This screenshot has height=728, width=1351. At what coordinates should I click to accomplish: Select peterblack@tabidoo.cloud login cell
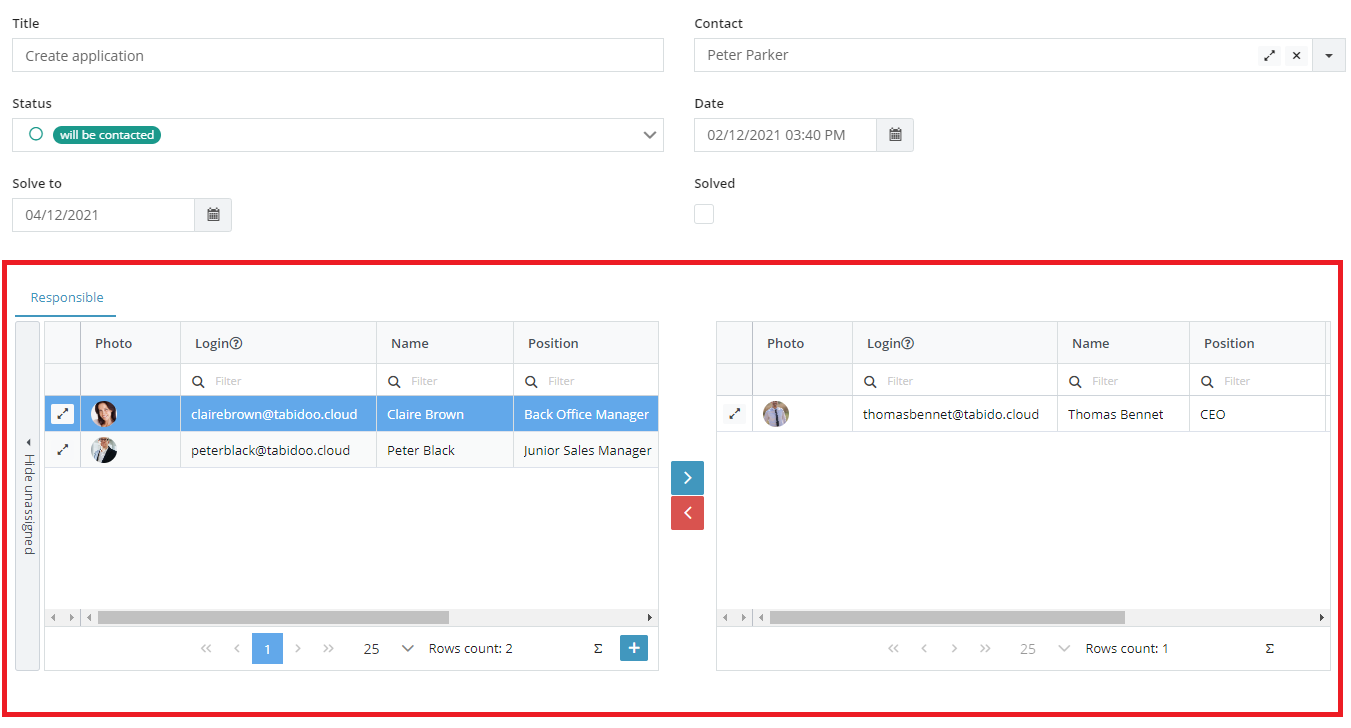click(x=278, y=450)
